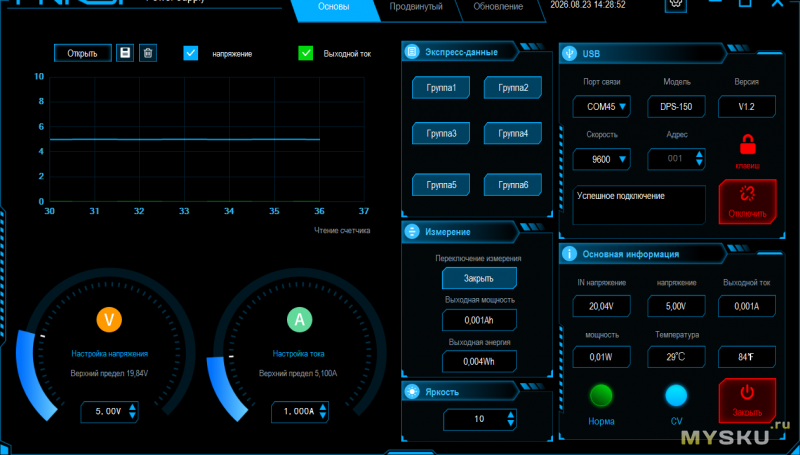The height and width of the screenshot is (455, 800).
Task: Click the brightness value field 10
Action: (x=480, y=419)
